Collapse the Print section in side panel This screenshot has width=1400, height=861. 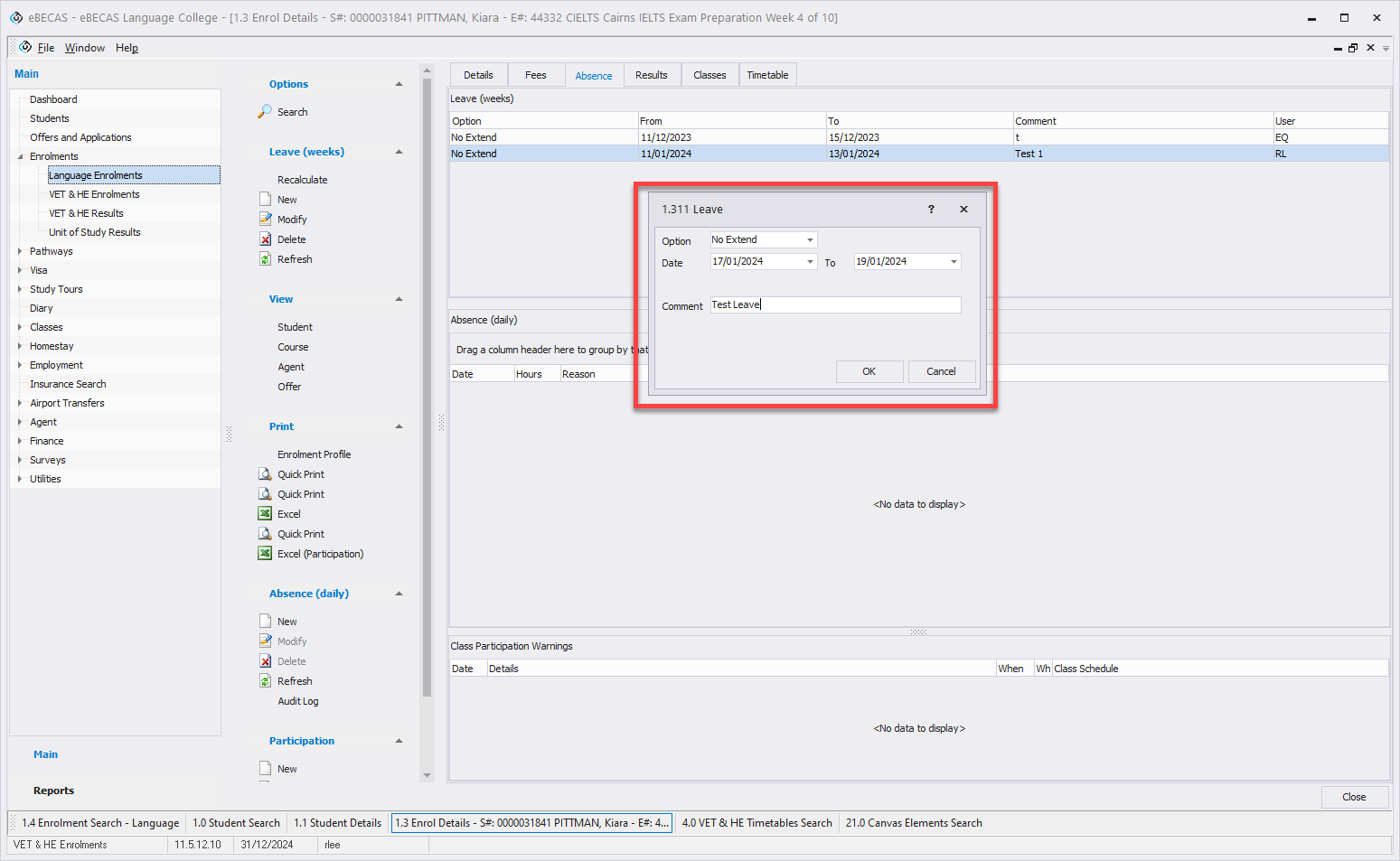(399, 426)
